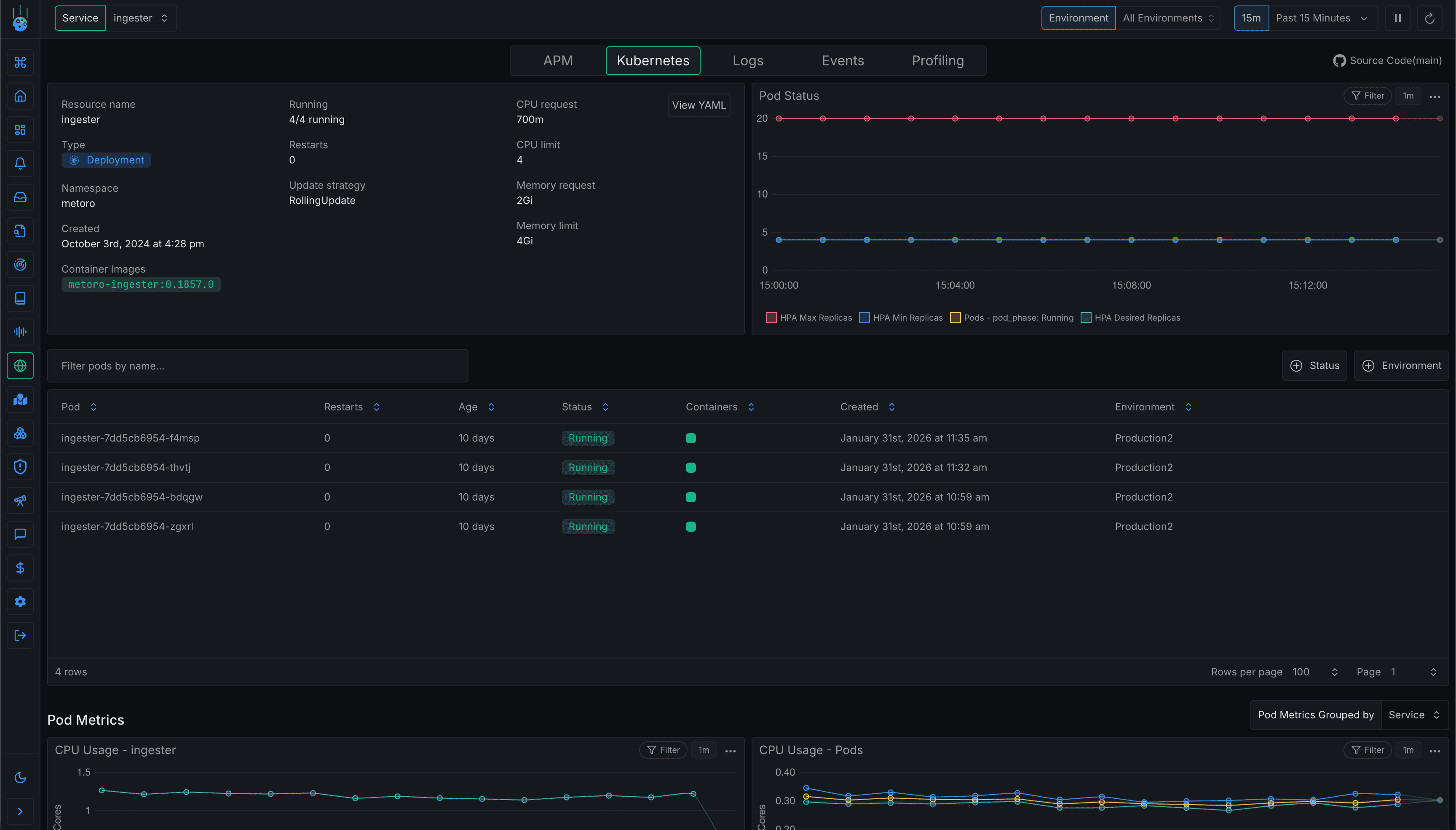
Task: Open the All Environments dropdown
Action: 1167,18
